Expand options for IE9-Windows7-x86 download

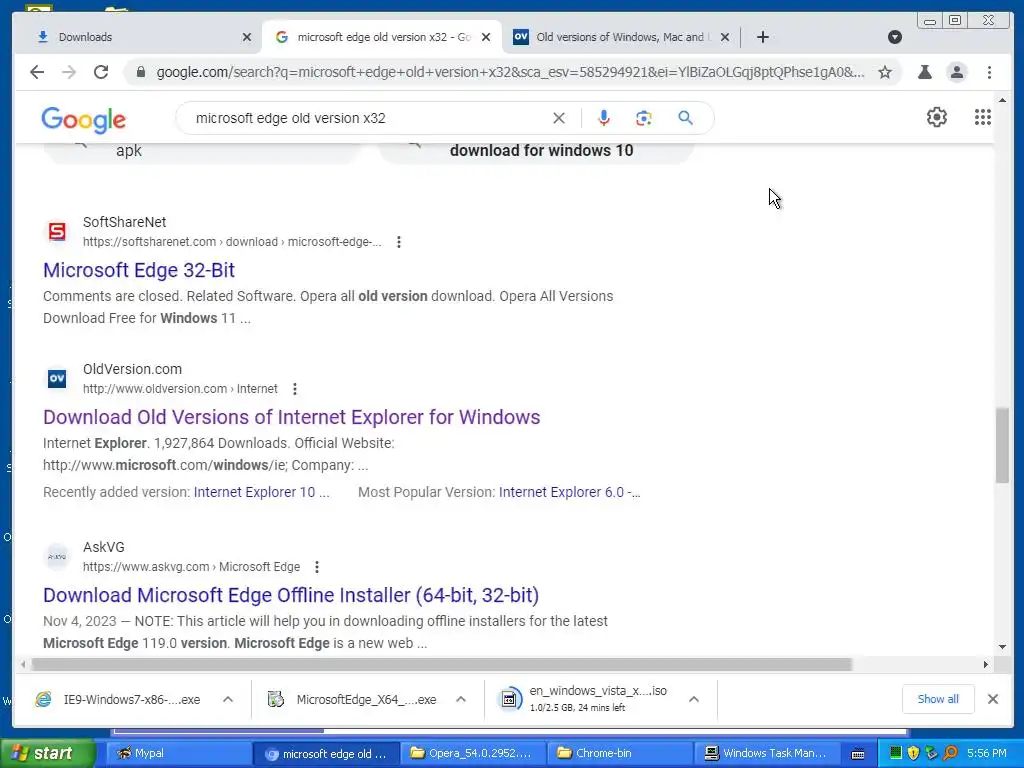click(227, 699)
